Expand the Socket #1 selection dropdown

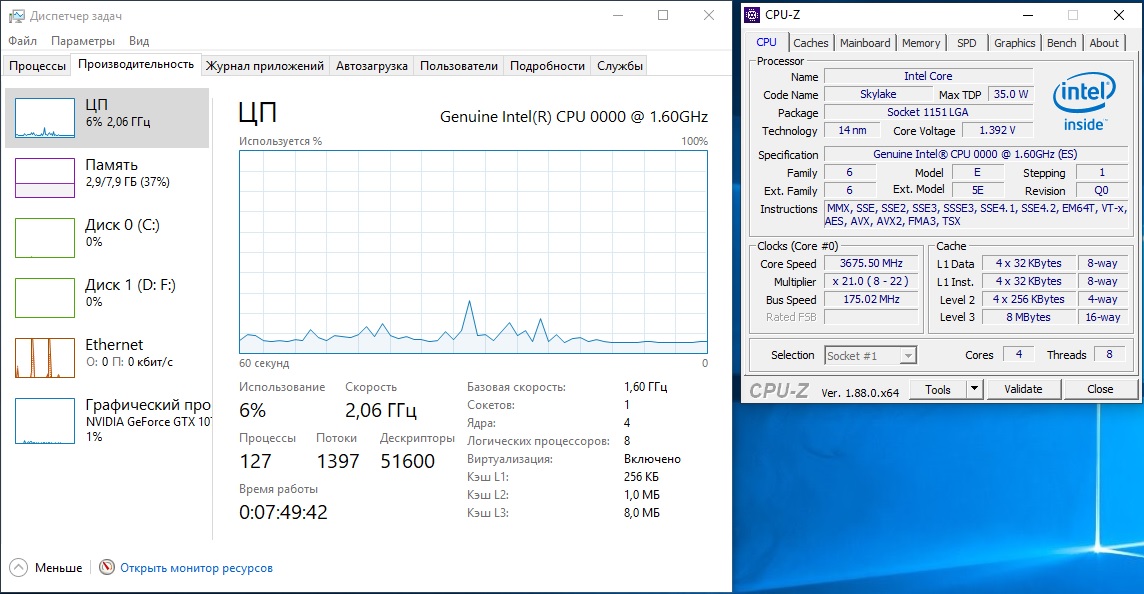click(908, 356)
